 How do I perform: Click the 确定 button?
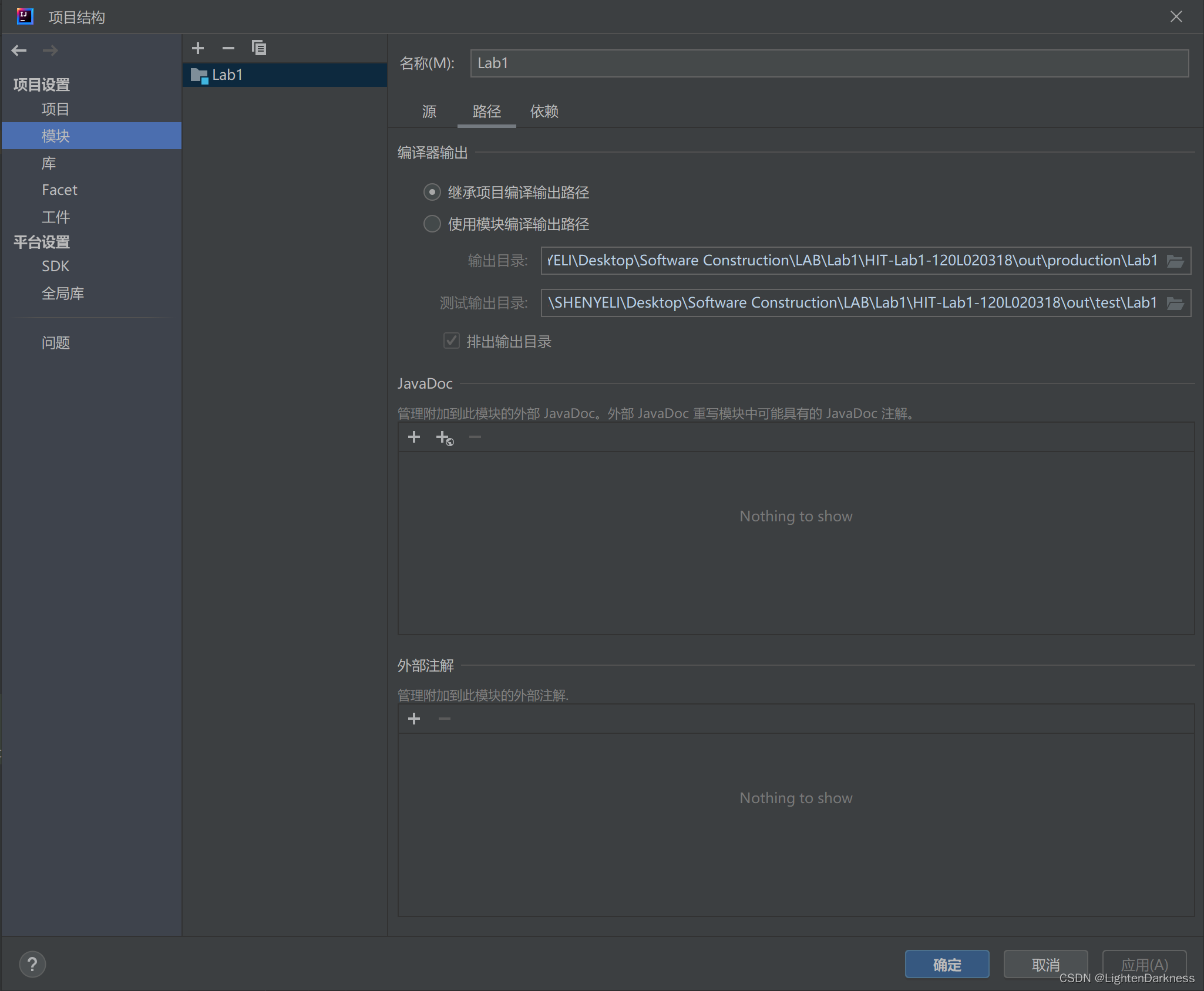947,965
